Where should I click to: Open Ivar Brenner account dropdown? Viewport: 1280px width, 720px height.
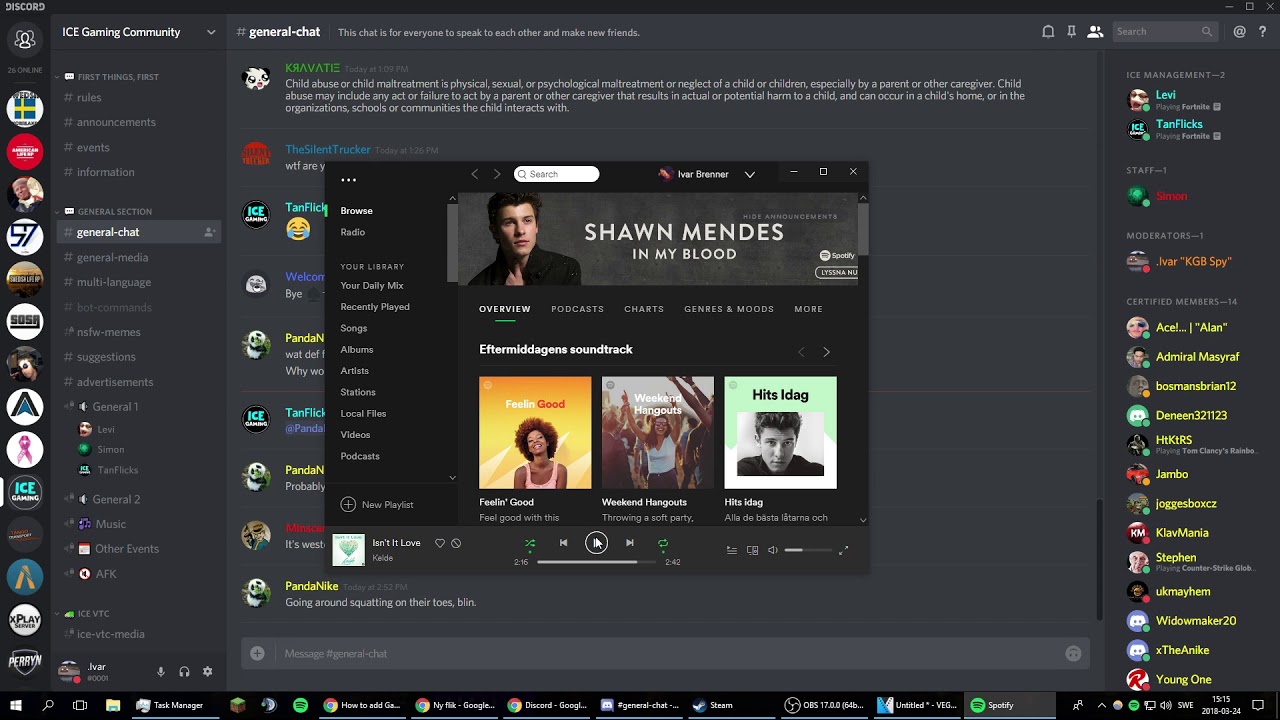pos(749,174)
